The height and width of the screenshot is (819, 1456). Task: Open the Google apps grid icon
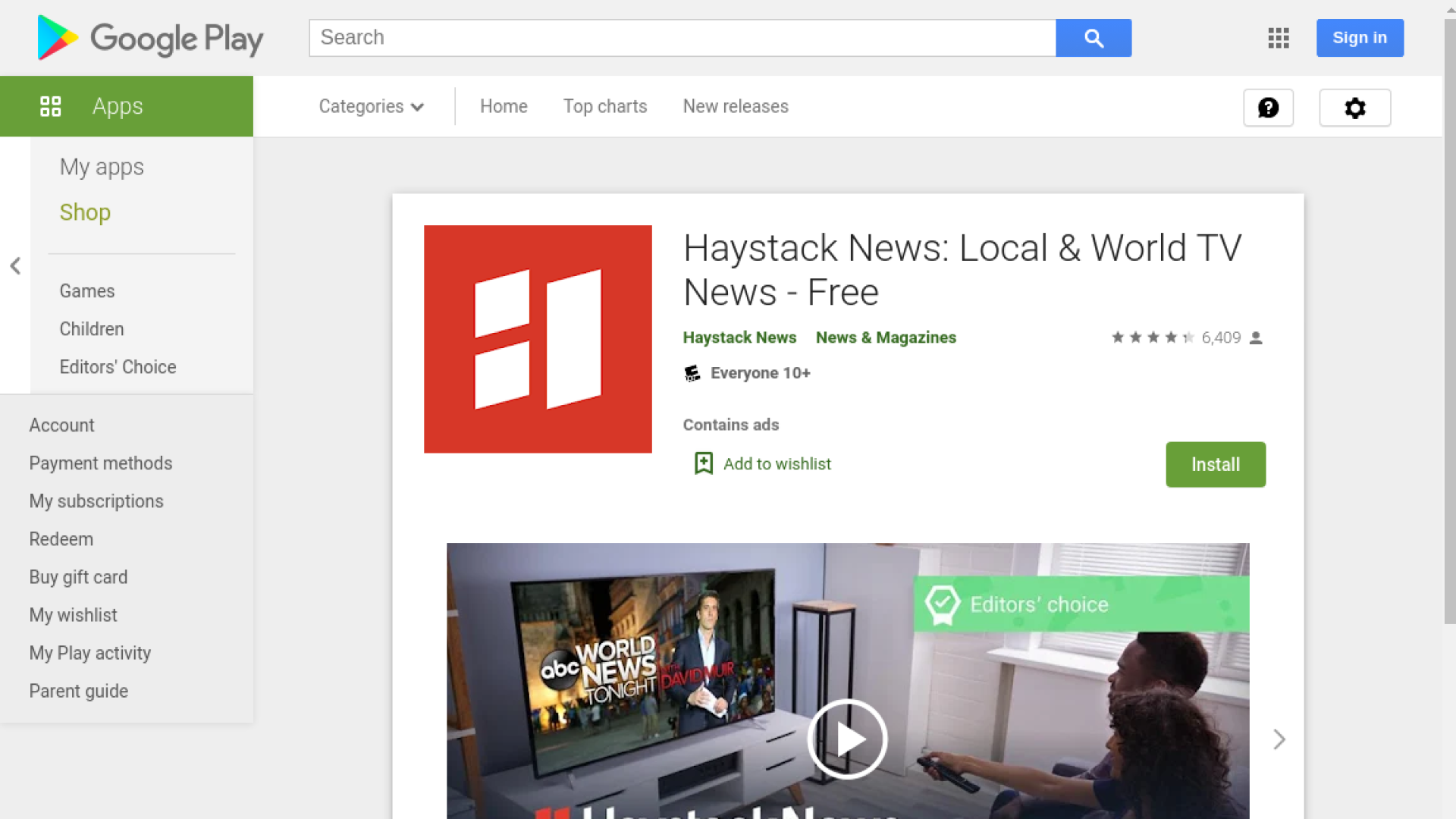tap(1278, 37)
